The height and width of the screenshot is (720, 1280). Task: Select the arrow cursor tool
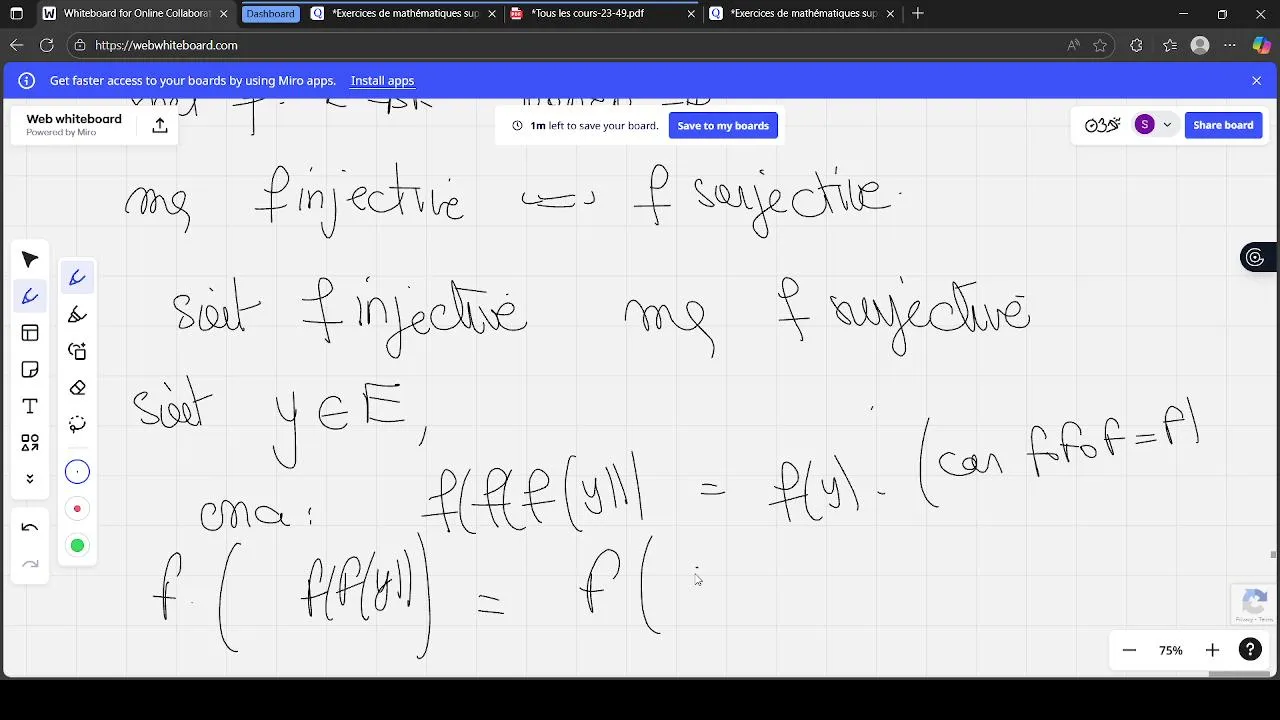click(30, 260)
